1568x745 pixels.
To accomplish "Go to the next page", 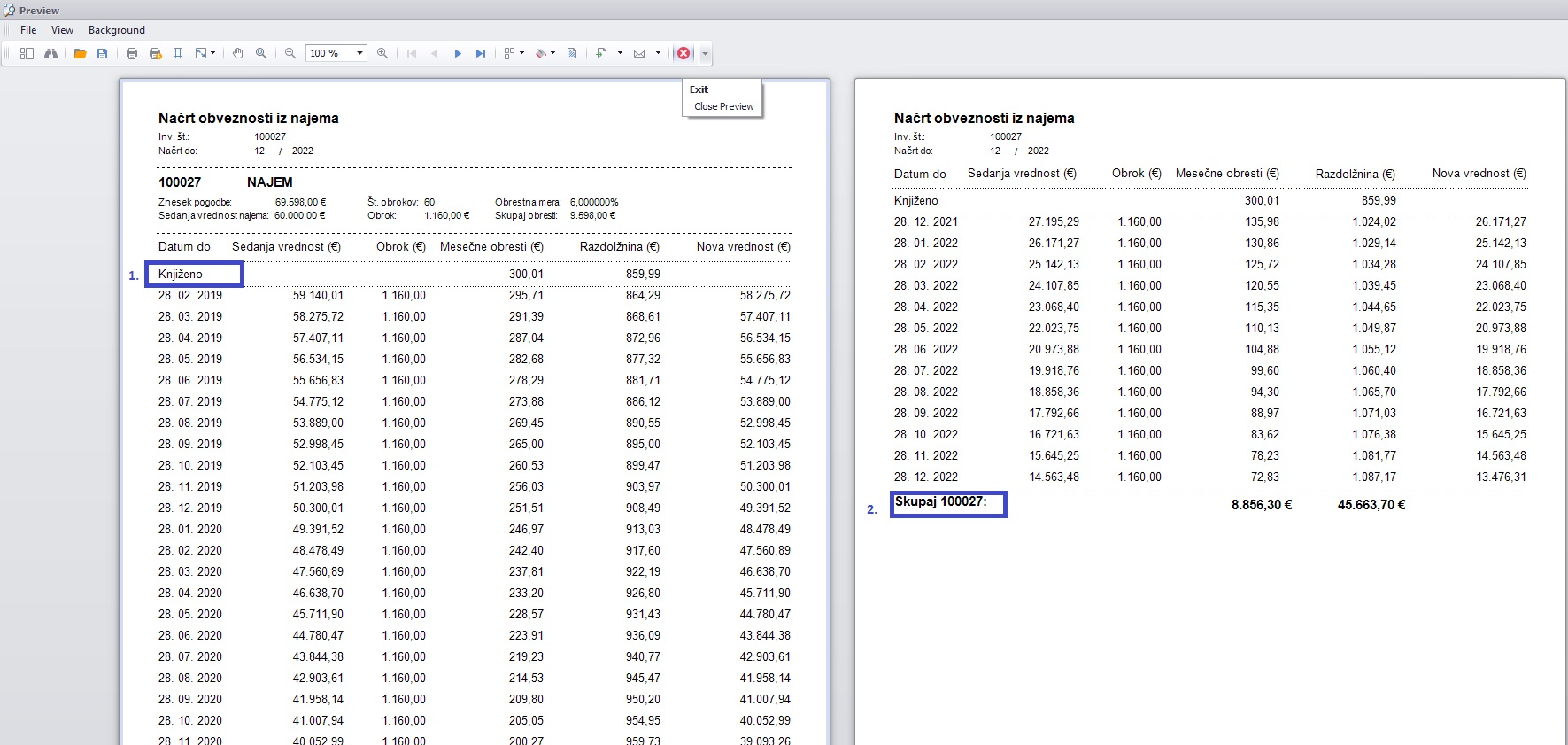I will 458,54.
